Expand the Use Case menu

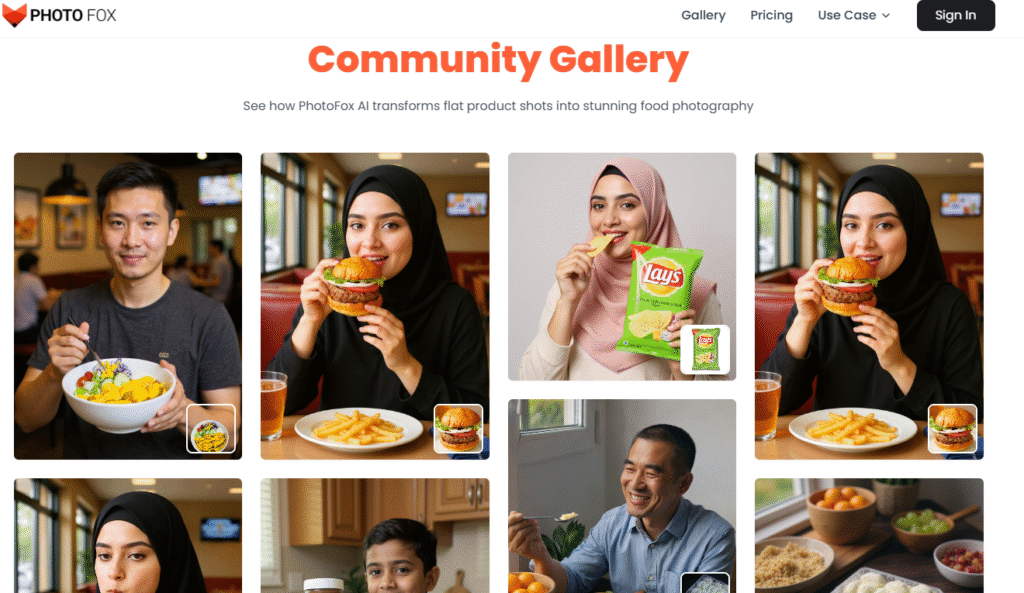(854, 15)
